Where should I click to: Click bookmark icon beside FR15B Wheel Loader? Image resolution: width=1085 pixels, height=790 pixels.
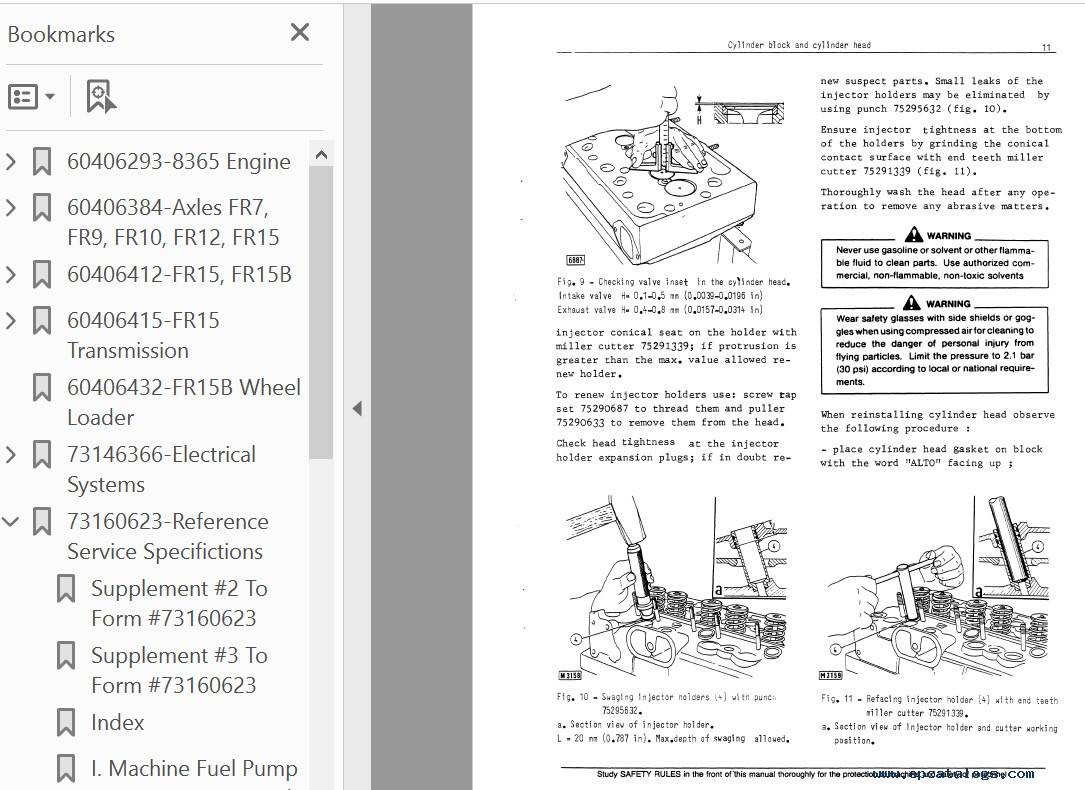[42, 387]
